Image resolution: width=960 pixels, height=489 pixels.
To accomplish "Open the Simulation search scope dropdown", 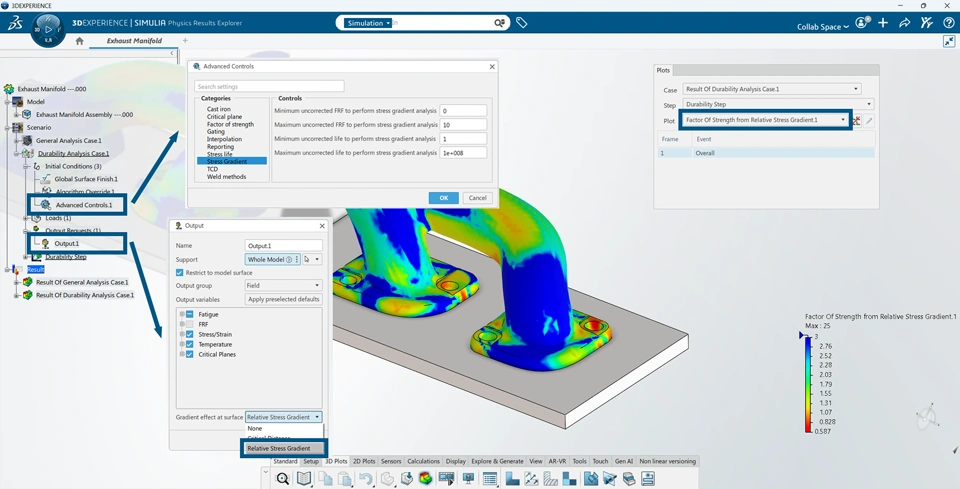I will pyautogui.click(x=367, y=23).
